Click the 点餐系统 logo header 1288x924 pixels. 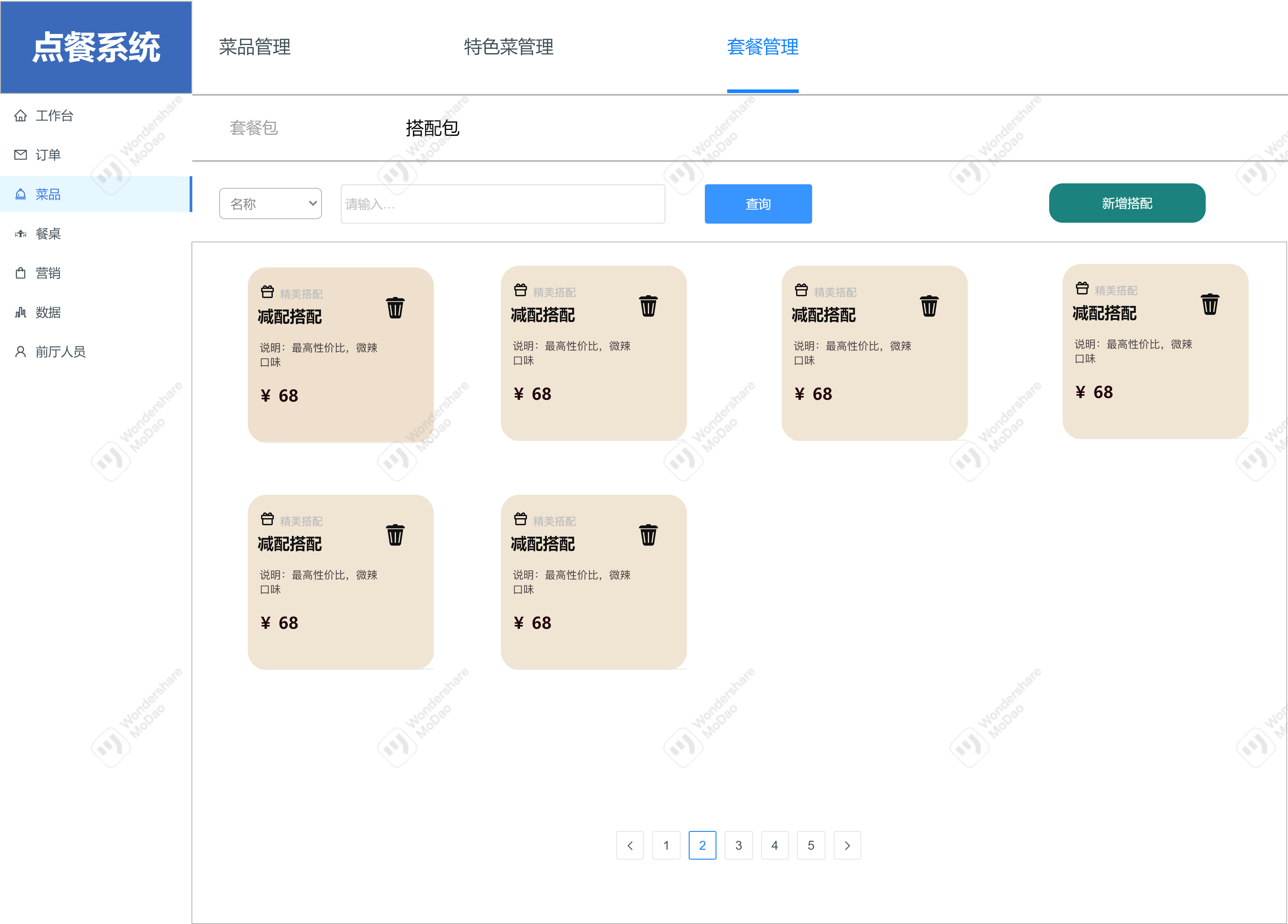(96, 47)
